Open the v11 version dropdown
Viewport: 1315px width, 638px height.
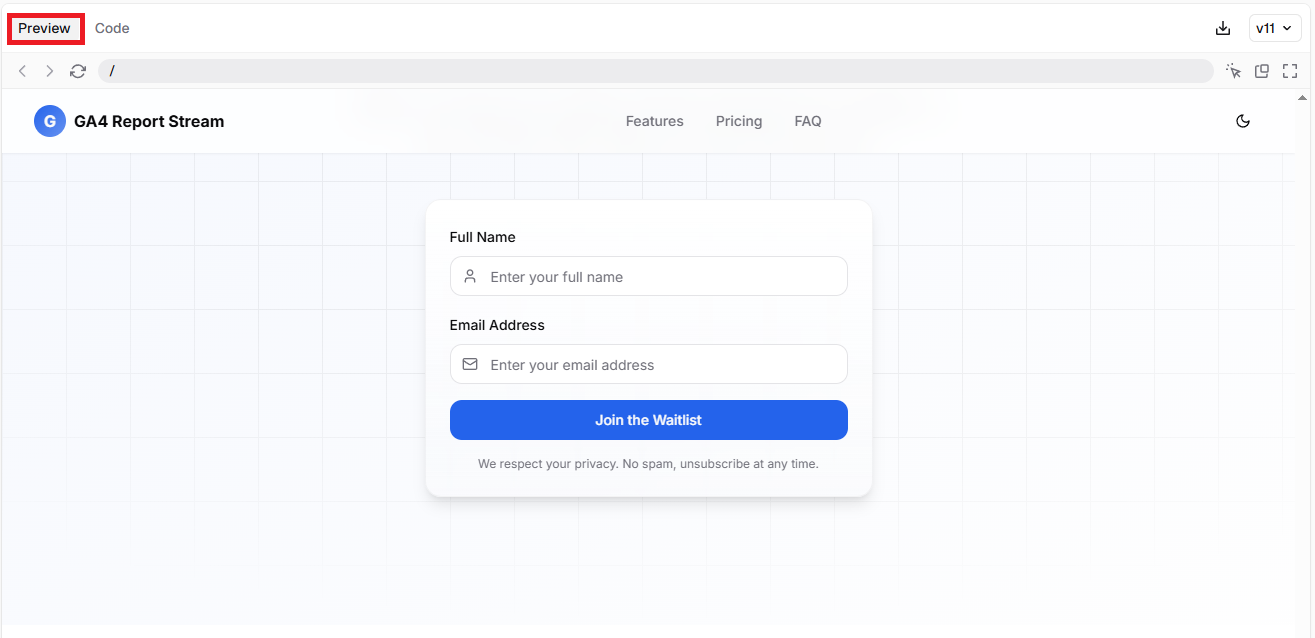click(1274, 28)
